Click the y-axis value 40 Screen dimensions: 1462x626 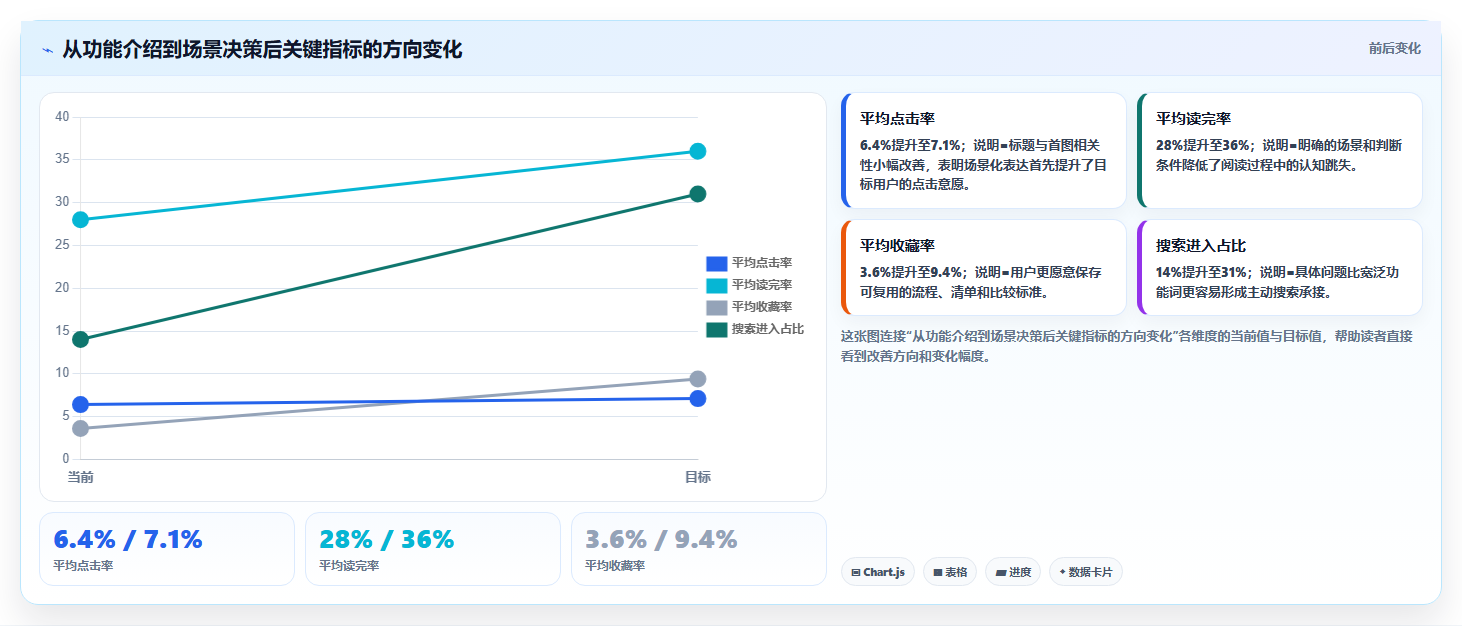(62, 117)
